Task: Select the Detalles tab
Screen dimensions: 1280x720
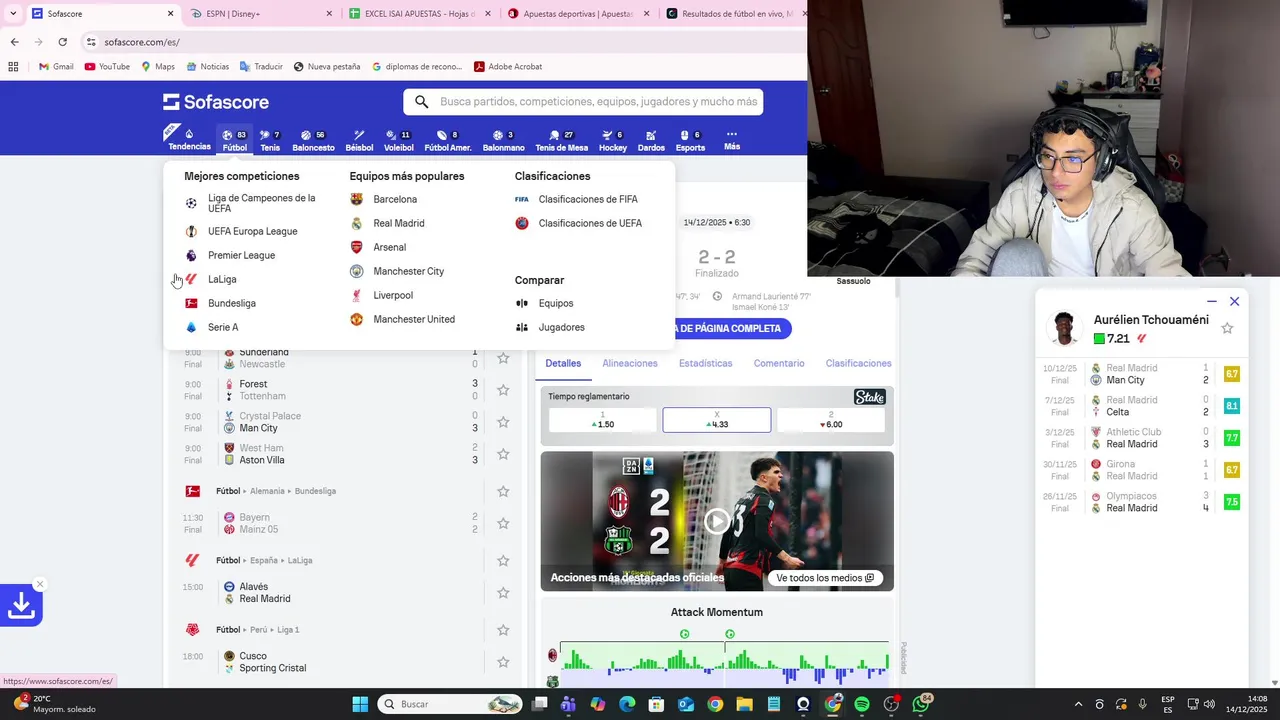Action: [x=563, y=363]
